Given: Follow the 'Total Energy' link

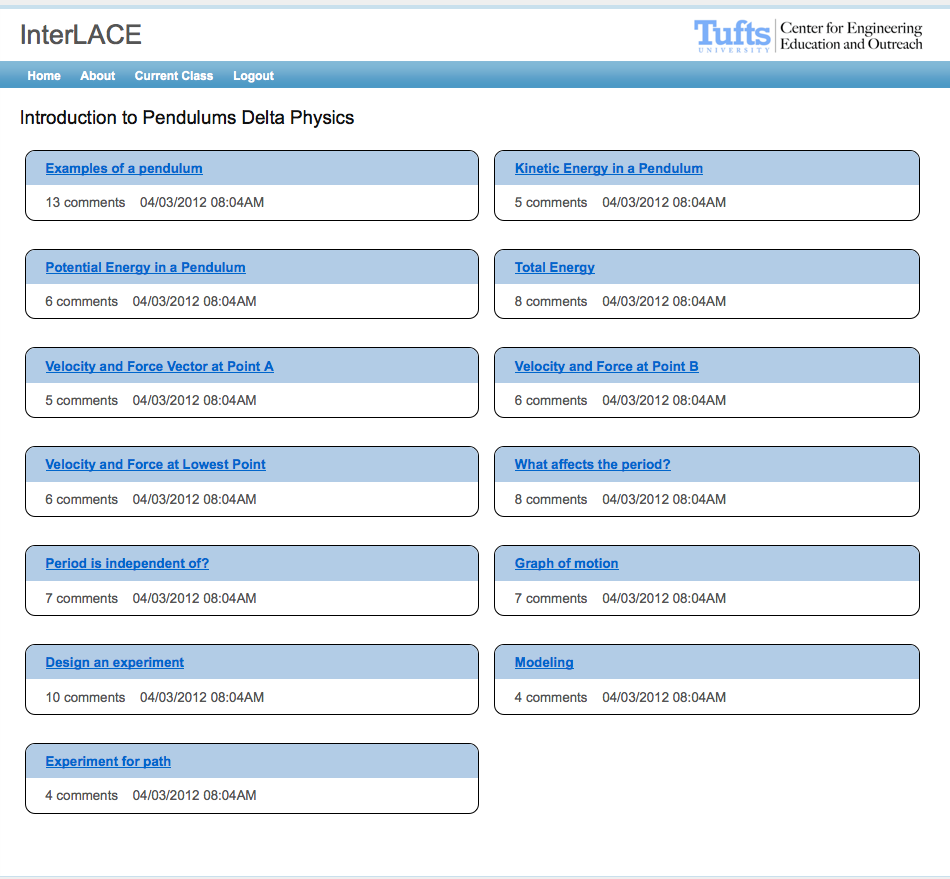Looking at the screenshot, I should [x=555, y=267].
